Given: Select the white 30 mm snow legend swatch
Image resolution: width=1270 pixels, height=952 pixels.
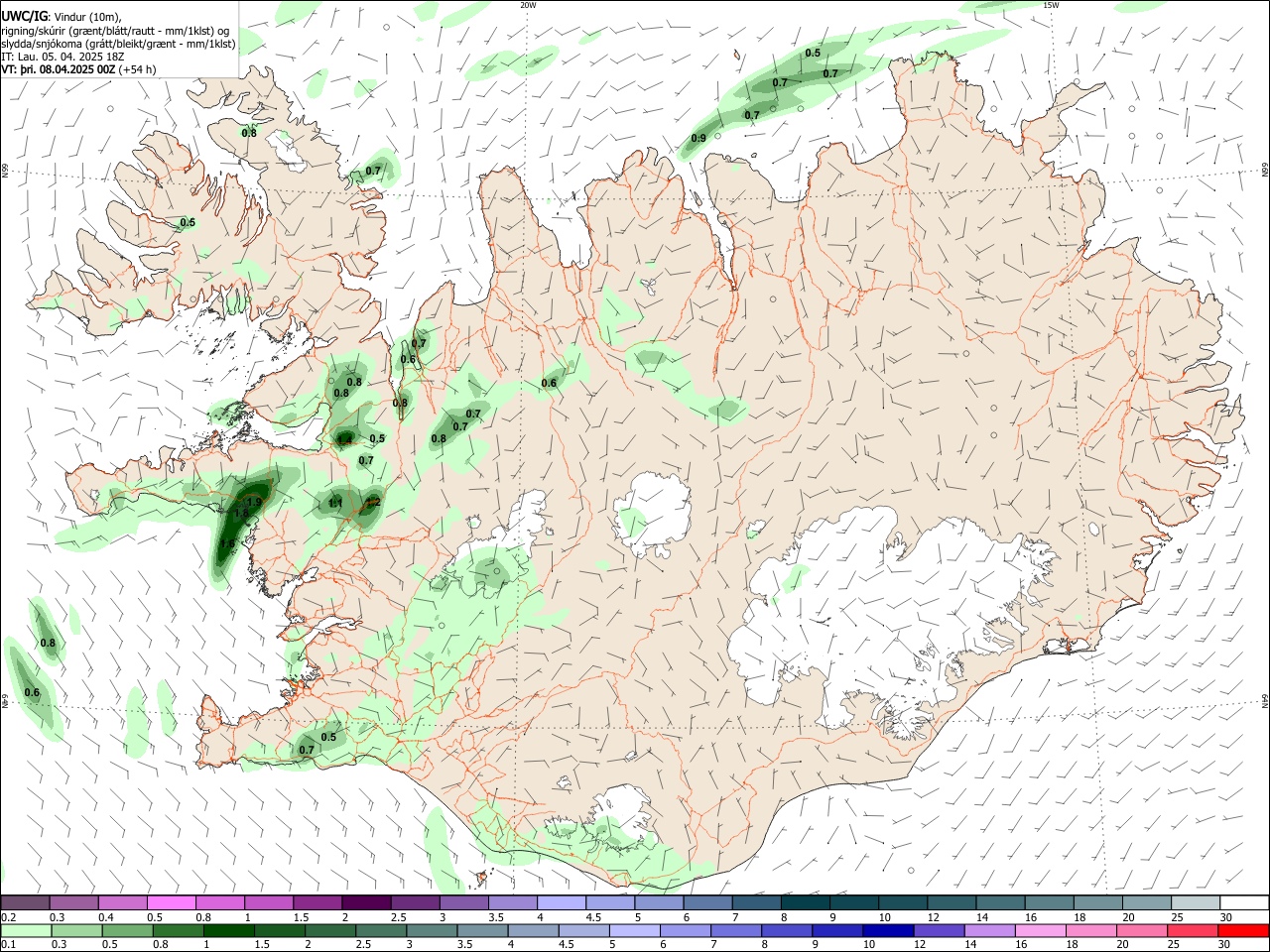Looking at the screenshot, I should [x=1245, y=902].
